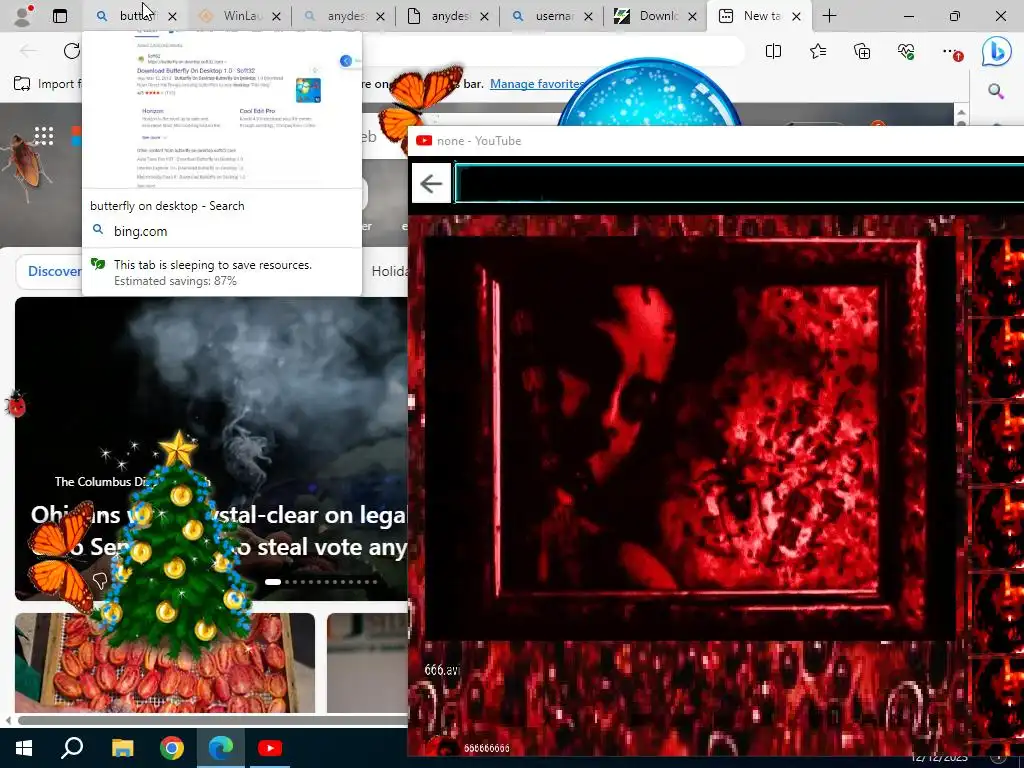Image resolution: width=1024 pixels, height=768 pixels.
Task: Click the YouTube logo in window title
Action: click(424, 140)
